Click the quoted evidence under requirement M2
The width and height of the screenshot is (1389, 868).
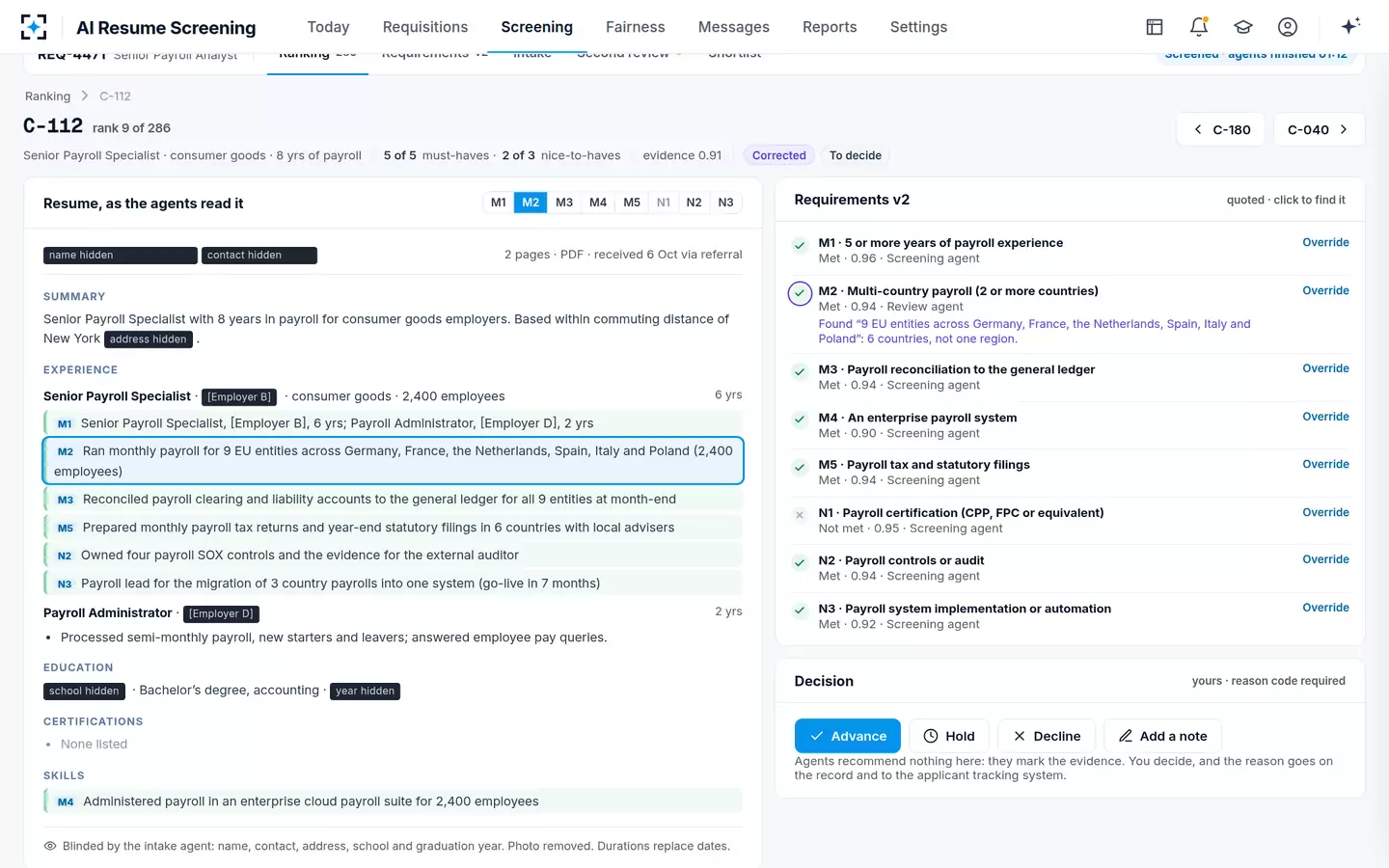[1034, 332]
